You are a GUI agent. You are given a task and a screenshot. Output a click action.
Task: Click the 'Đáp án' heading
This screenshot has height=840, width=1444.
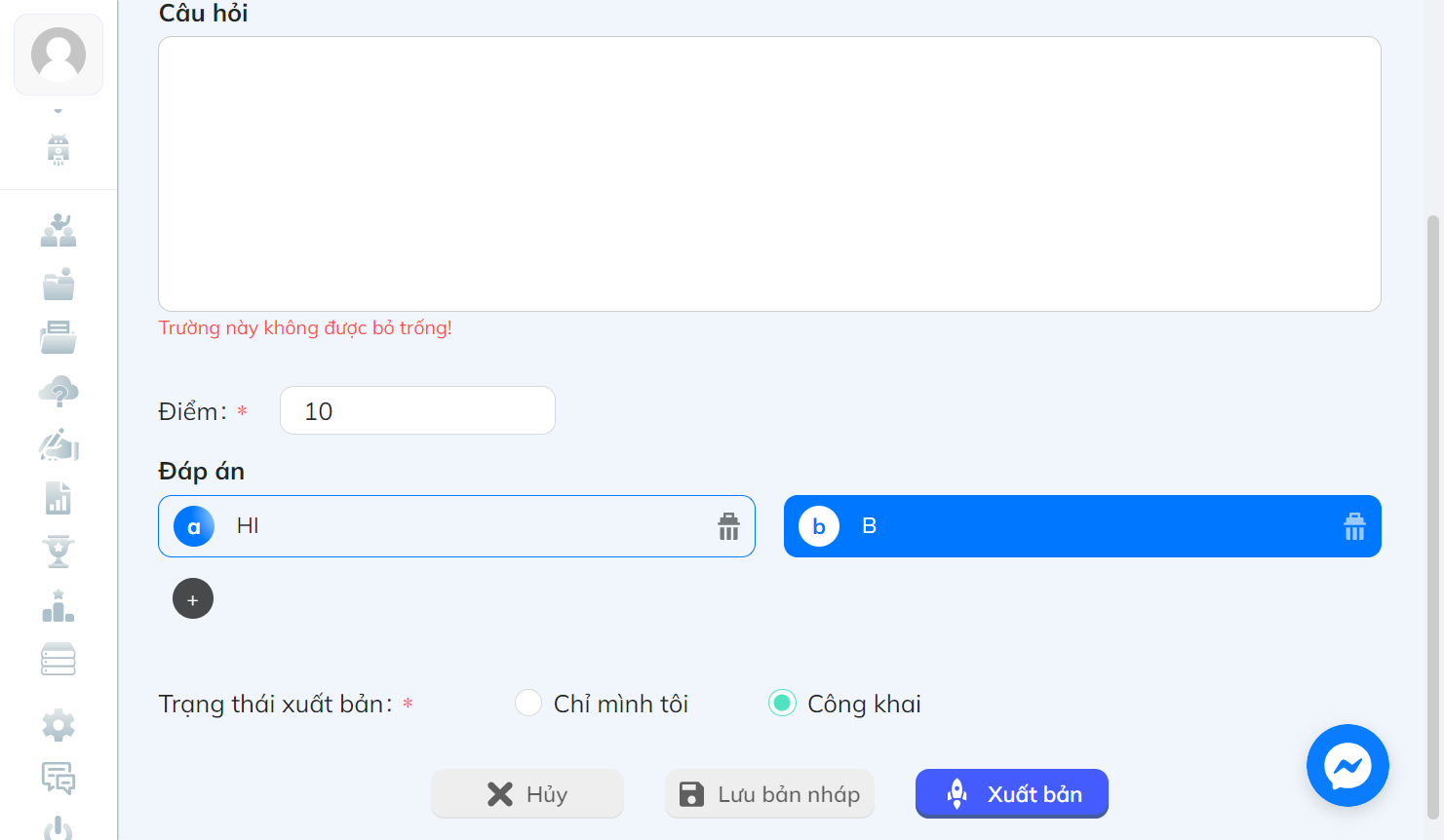point(202,472)
